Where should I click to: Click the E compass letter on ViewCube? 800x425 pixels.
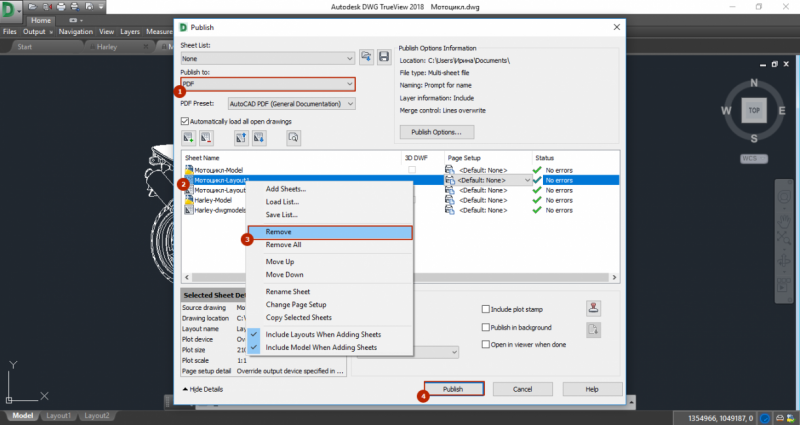pos(782,111)
